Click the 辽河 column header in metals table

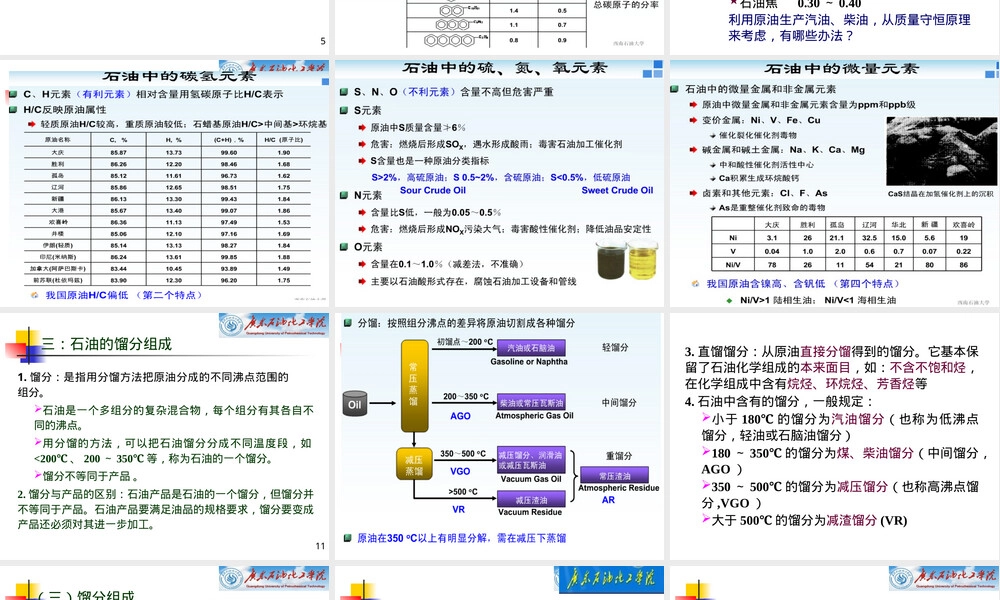tap(869, 224)
